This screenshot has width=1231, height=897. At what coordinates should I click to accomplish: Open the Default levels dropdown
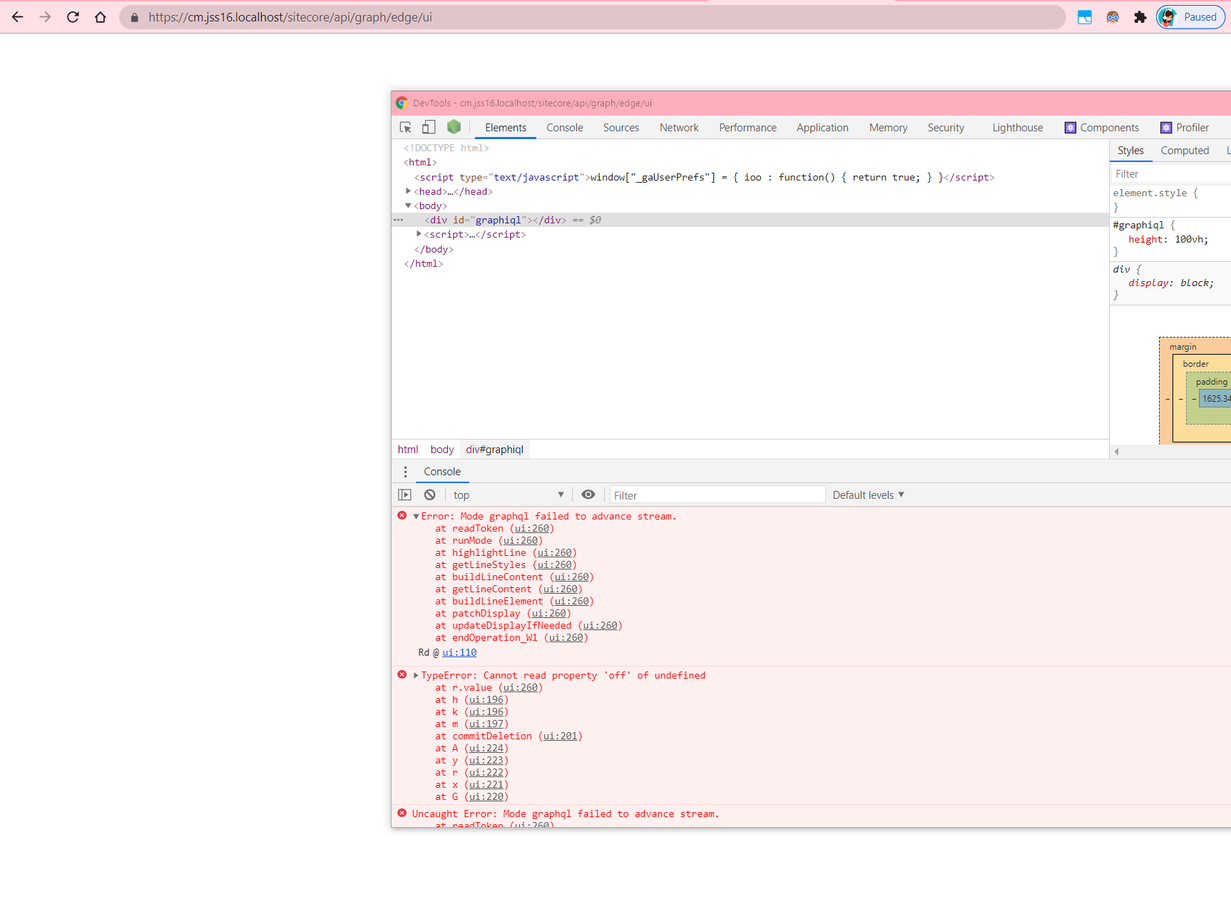click(869, 495)
